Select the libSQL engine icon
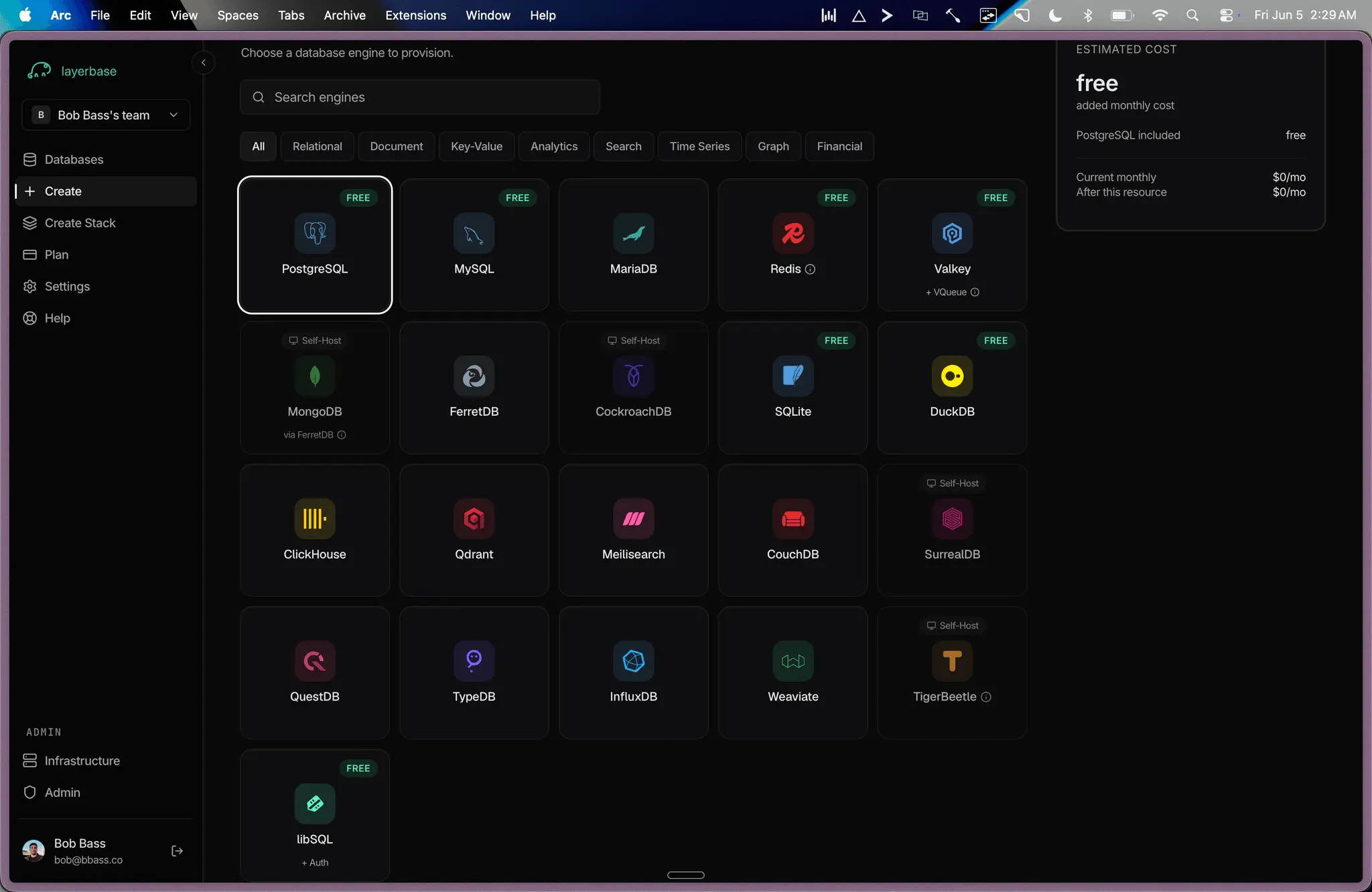1372x892 pixels. point(315,804)
